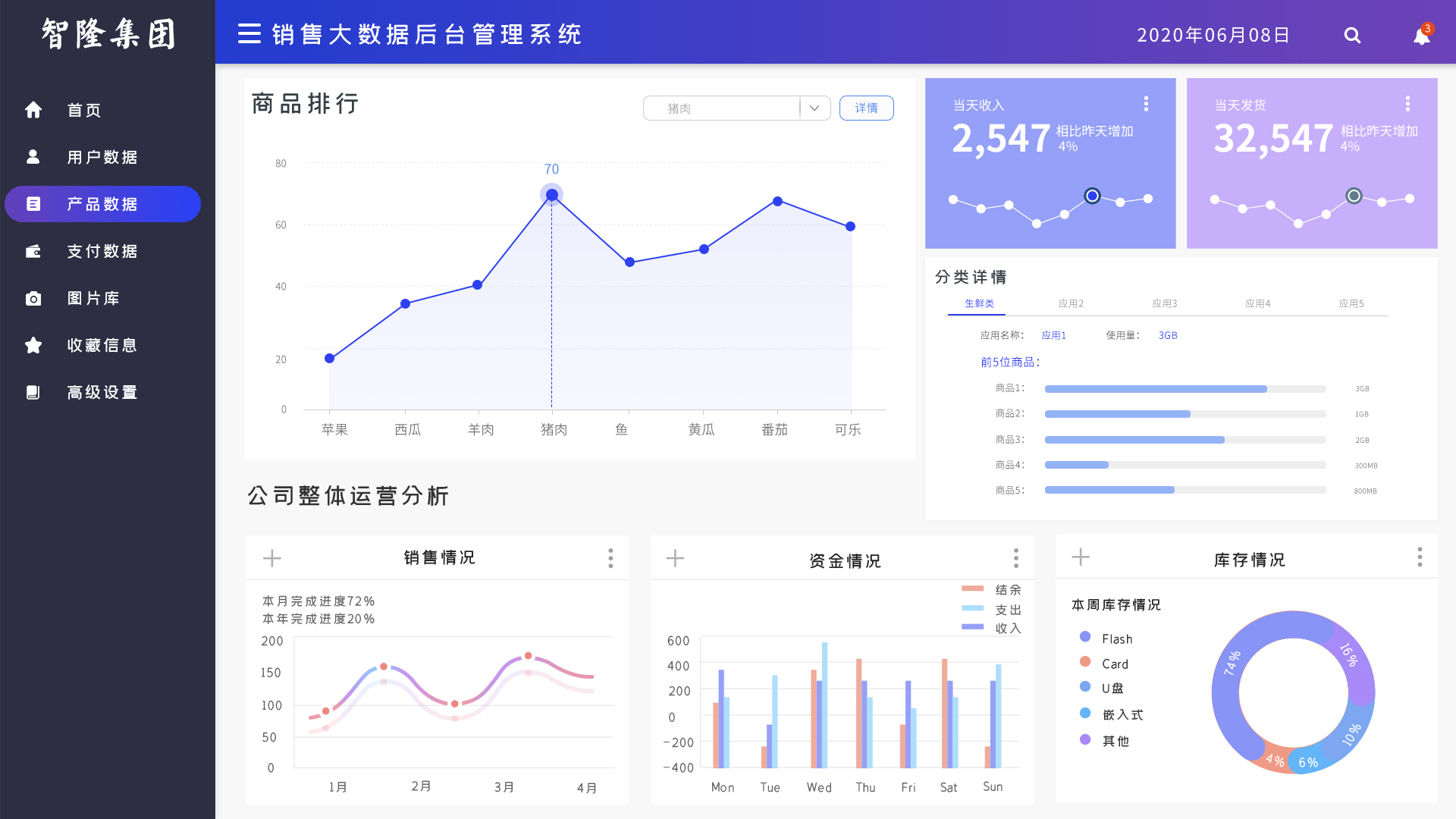Open the search magnifier icon

click(x=1352, y=36)
